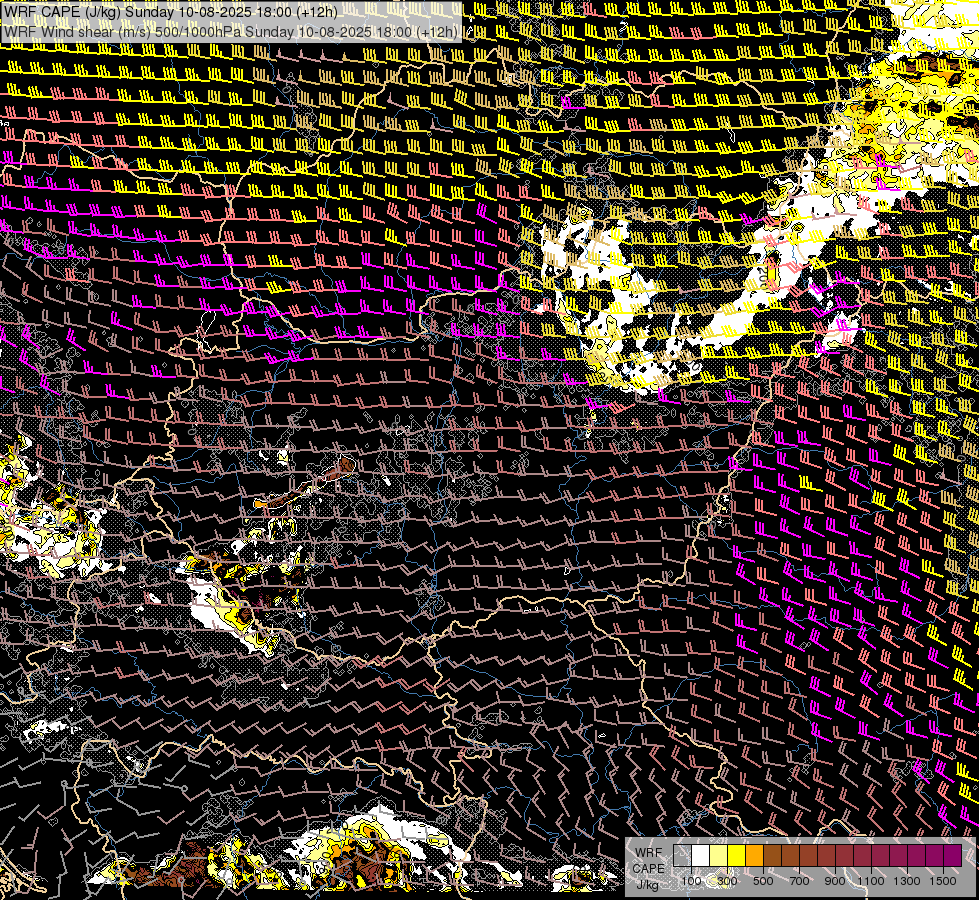Click the '1300' legend value

907,881
